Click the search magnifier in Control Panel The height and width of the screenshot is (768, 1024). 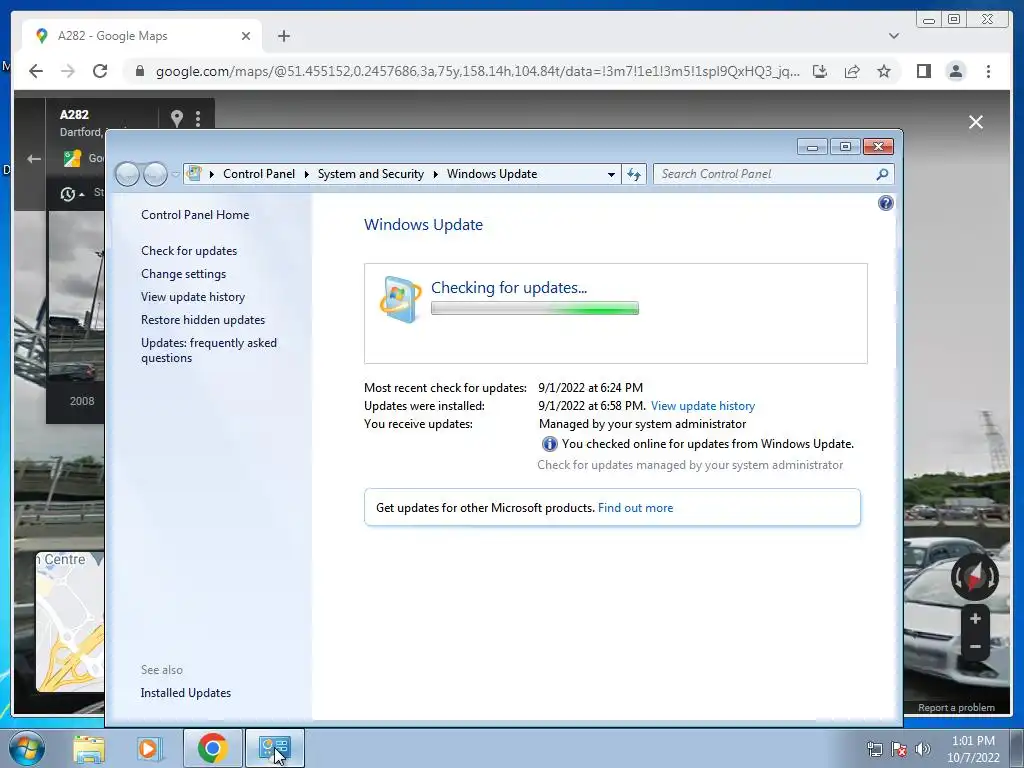coord(882,174)
